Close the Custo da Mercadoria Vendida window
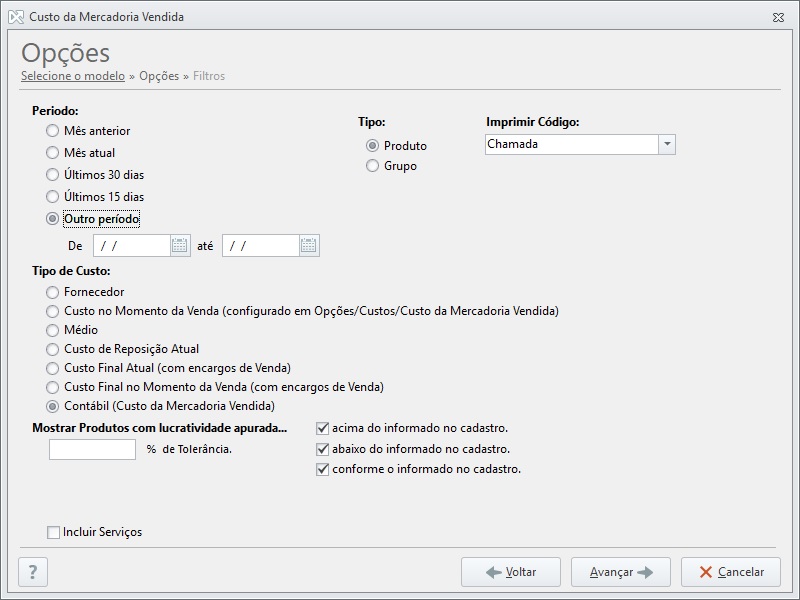The image size is (800, 600). click(x=778, y=17)
